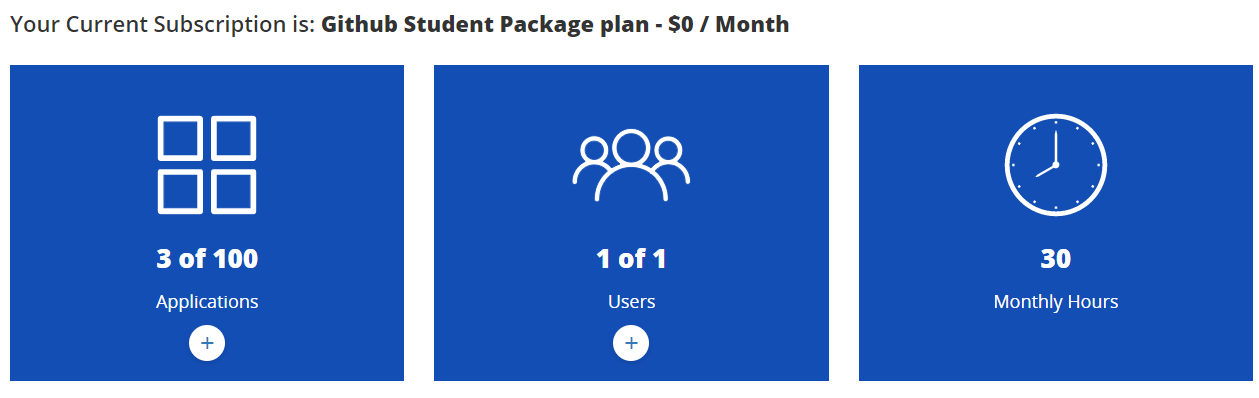Open the Users card
1259x398 pixels.
631,223
